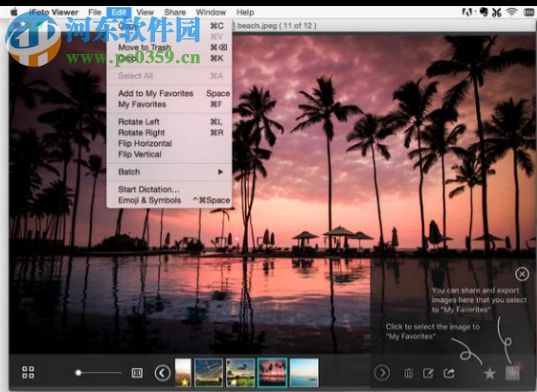Choose Emoji & Symbols
Viewport: 537px width, 392px height.
pos(170,200)
